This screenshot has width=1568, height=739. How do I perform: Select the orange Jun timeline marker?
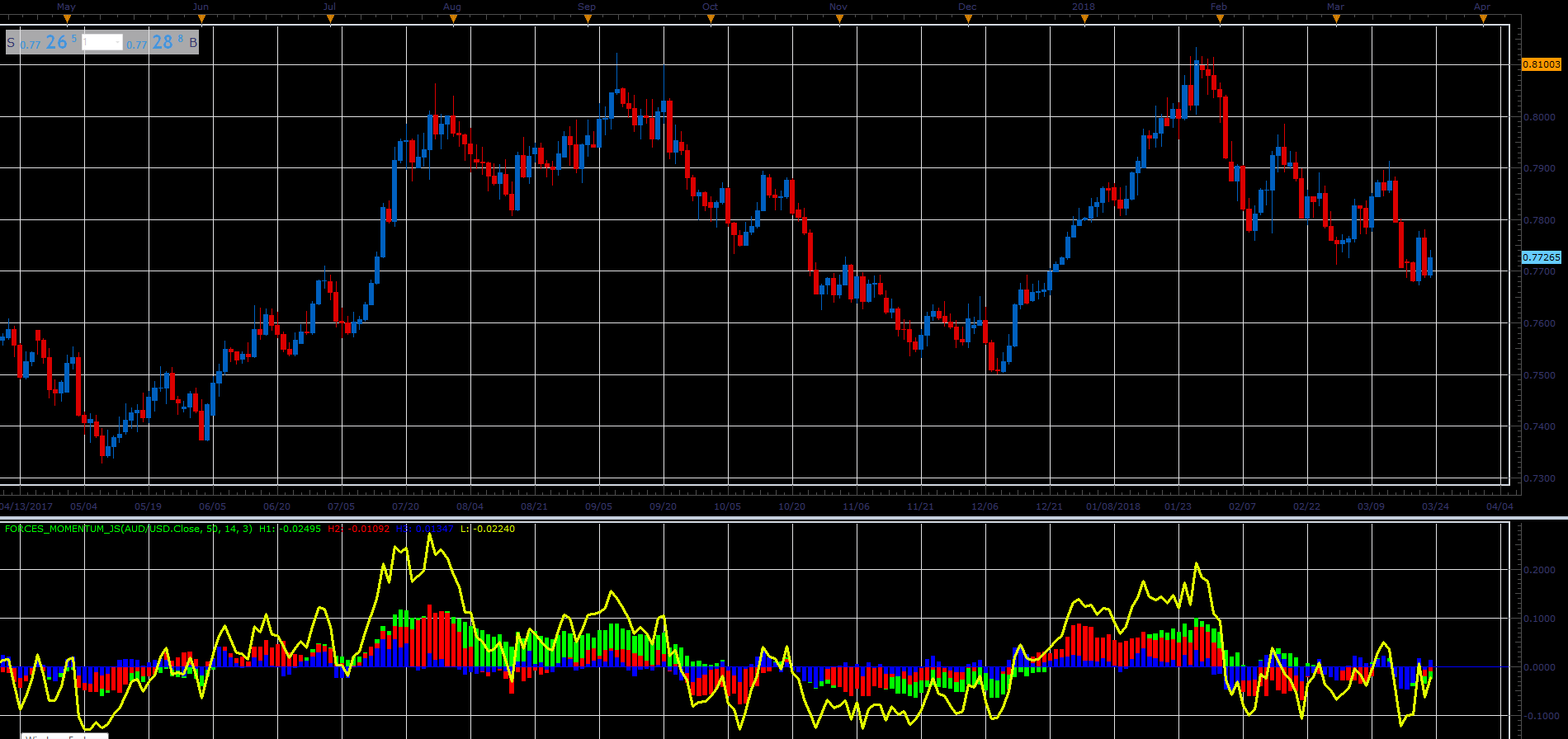tap(201, 17)
